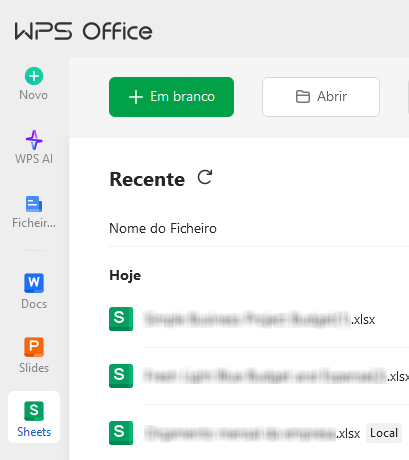Screen dimensions: 409x460
Task: Open the WPS AI sparkle icon
Action: click(x=34, y=140)
